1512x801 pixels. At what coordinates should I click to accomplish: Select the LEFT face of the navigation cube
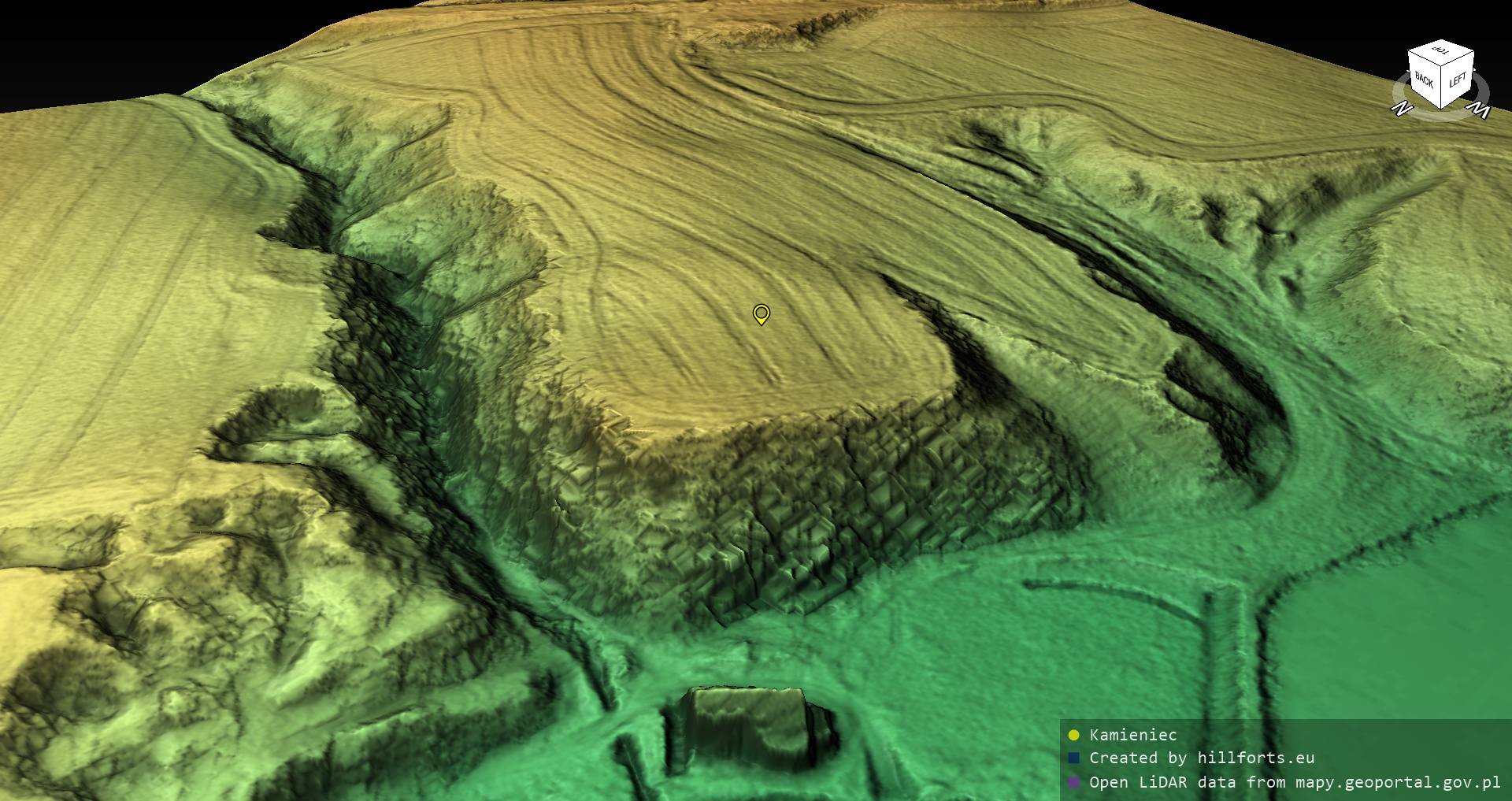point(1458,80)
